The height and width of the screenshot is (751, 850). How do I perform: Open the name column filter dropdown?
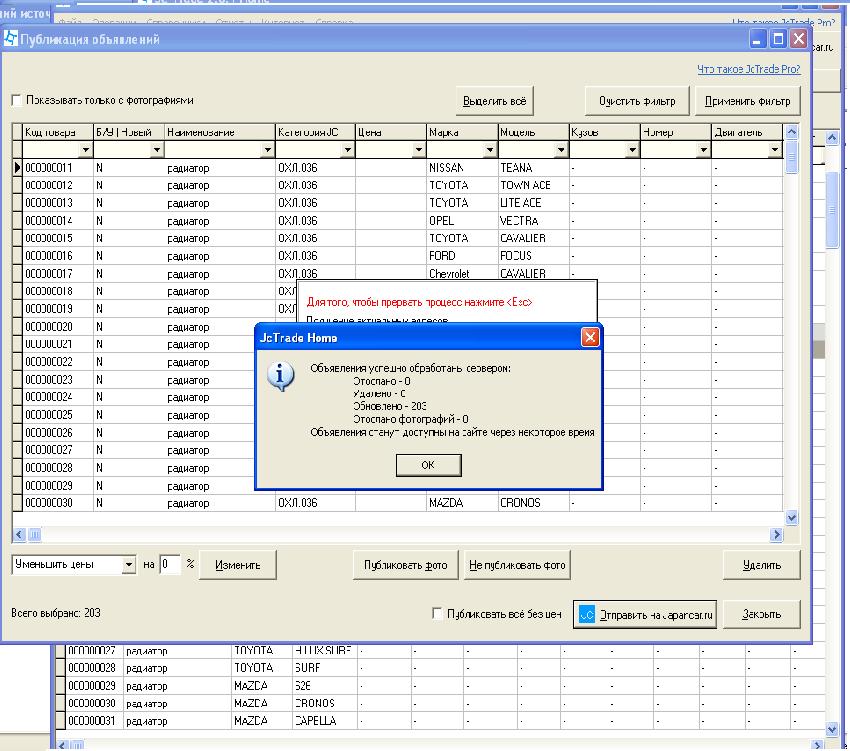click(267, 150)
